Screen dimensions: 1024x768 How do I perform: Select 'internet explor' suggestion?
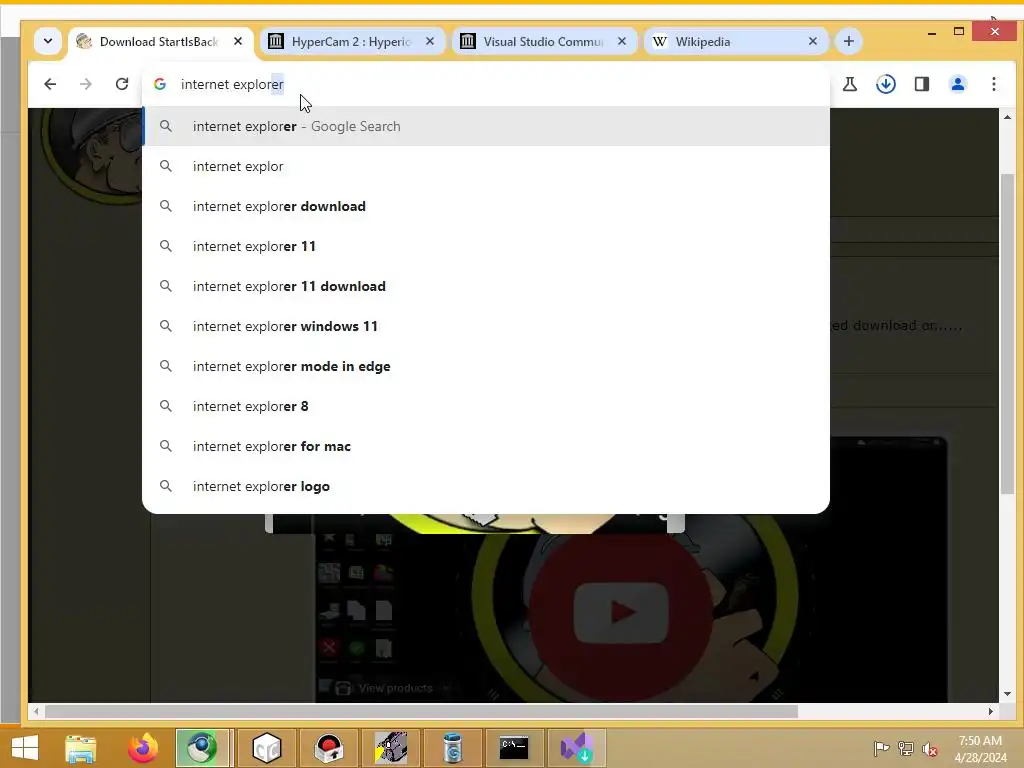pyautogui.click(x=486, y=167)
